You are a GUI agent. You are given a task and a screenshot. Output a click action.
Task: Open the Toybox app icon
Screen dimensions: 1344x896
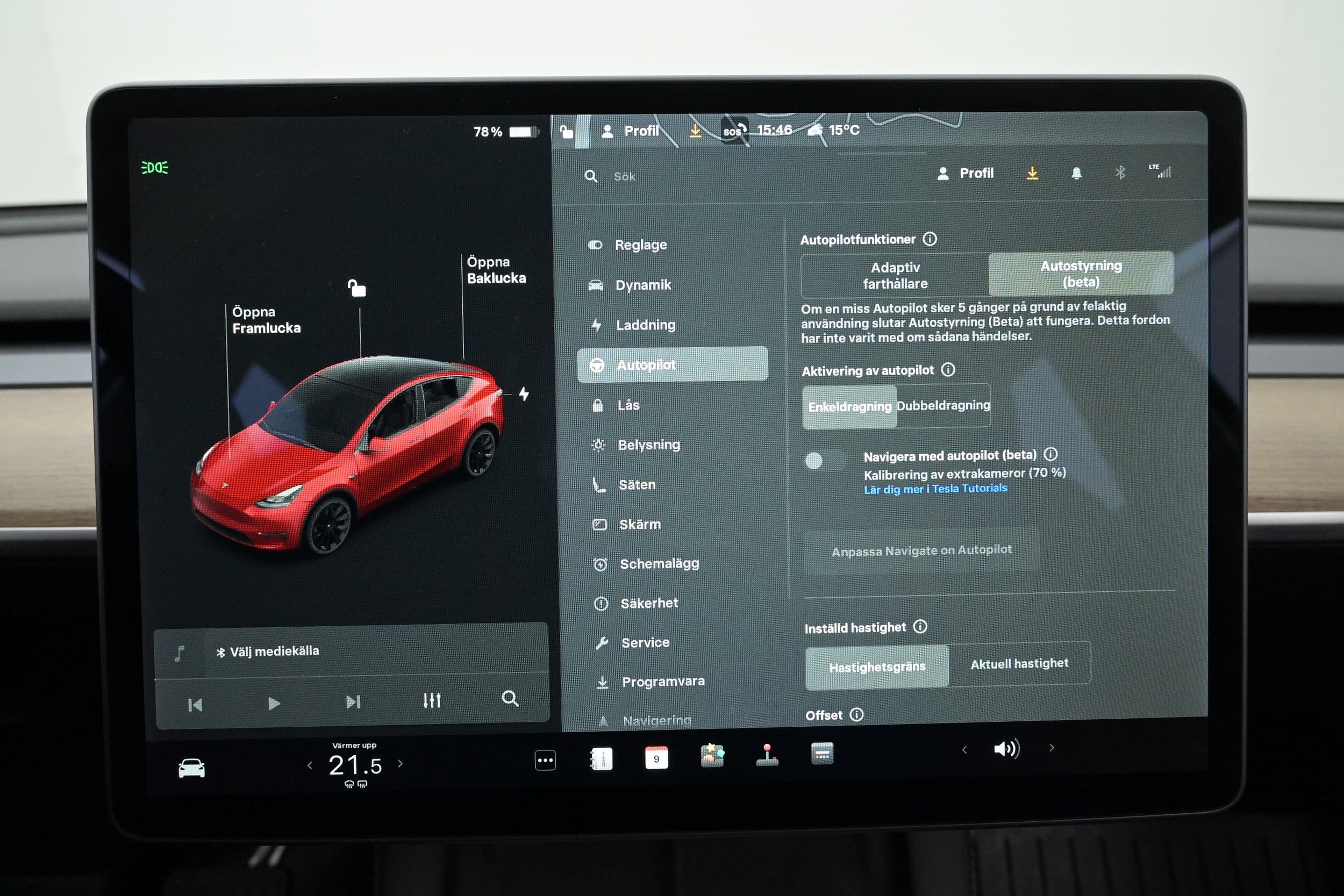tap(712, 755)
